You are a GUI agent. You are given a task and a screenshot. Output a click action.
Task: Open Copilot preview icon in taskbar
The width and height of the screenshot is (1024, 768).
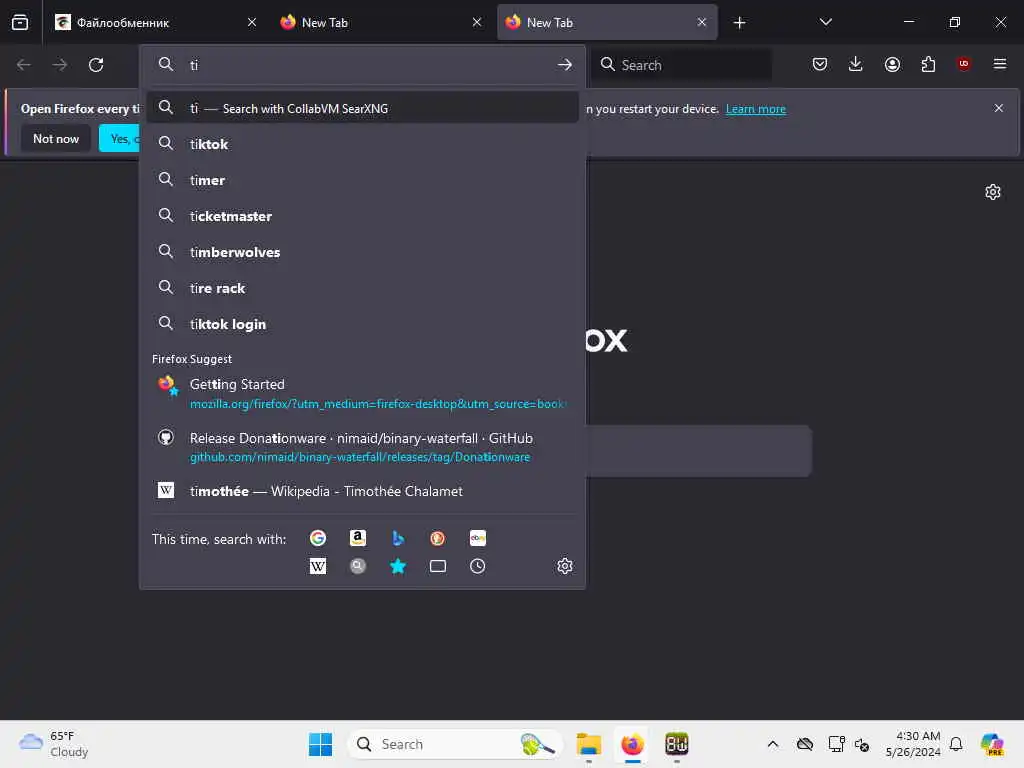[993, 744]
